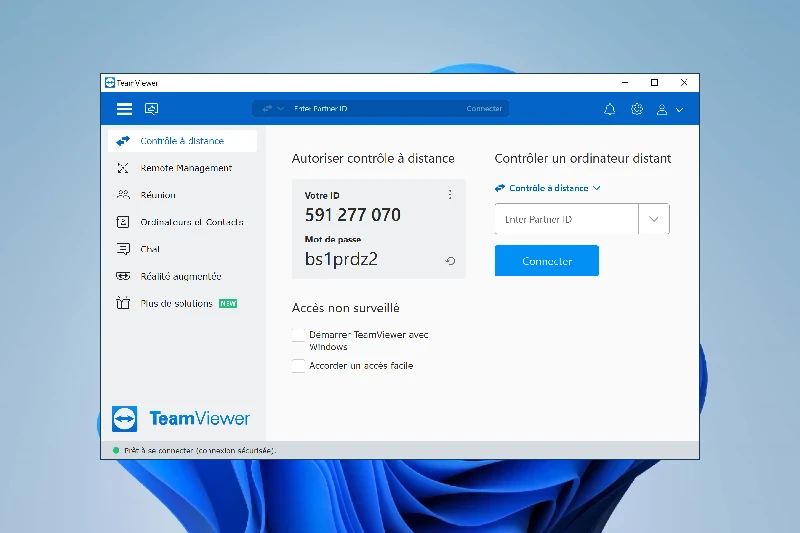
Task: Open the three-dot menu on the Votre ID card
Action: point(450,194)
